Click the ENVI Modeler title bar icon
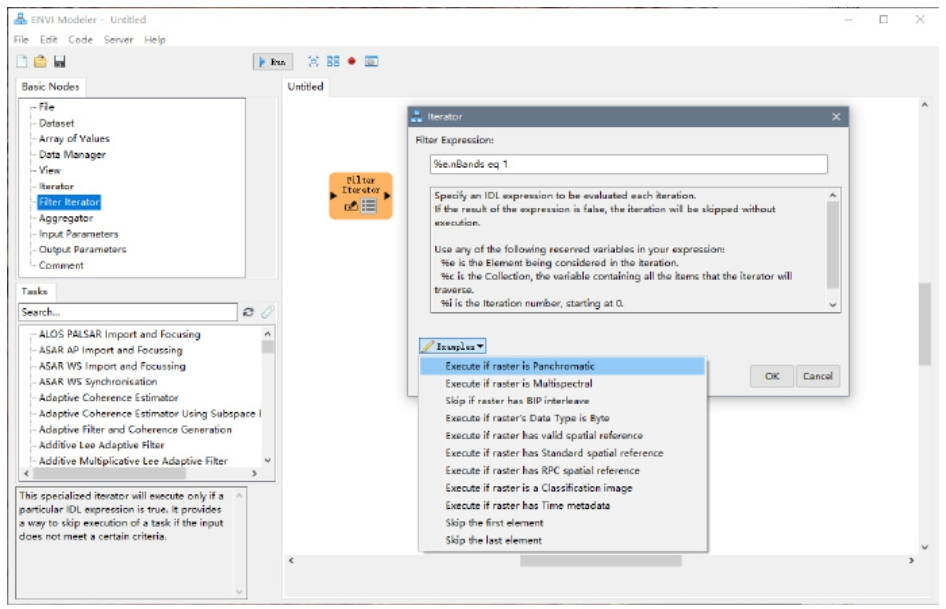Image resolution: width=946 pixels, height=609 pixels. [x=21, y=19]
